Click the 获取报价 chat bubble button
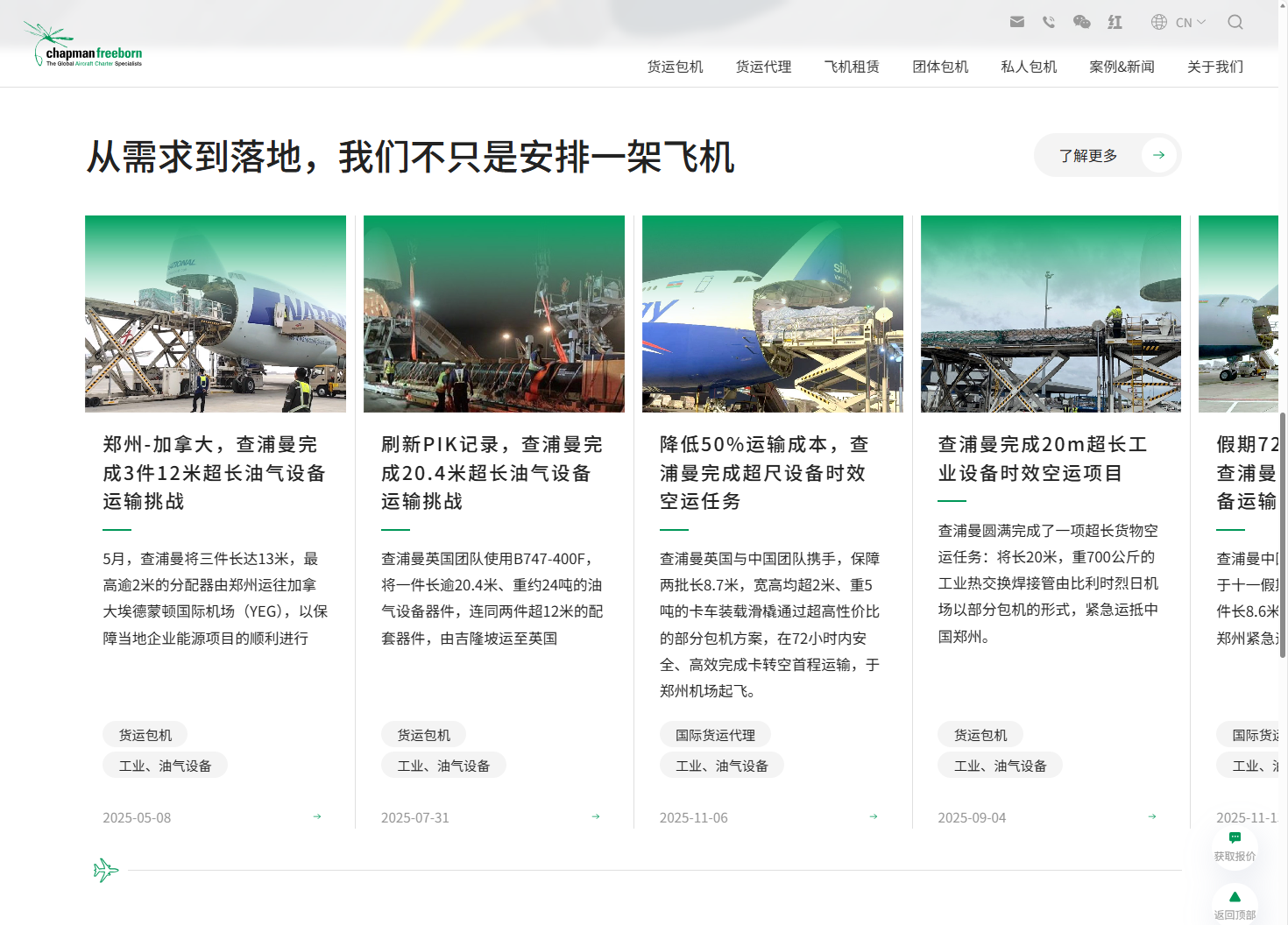 click(x=1235, y=845)
